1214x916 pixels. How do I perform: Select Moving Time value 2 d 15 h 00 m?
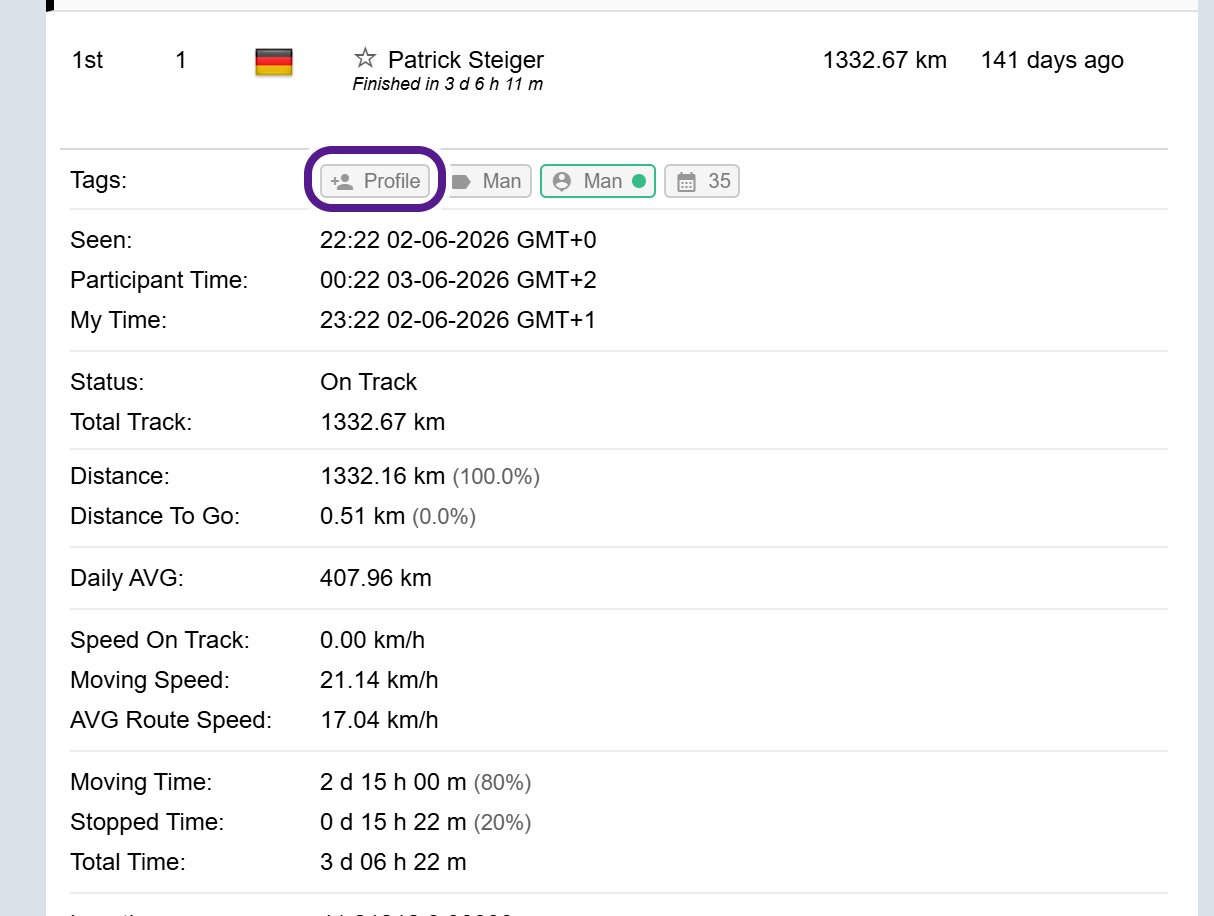point(393,782)
